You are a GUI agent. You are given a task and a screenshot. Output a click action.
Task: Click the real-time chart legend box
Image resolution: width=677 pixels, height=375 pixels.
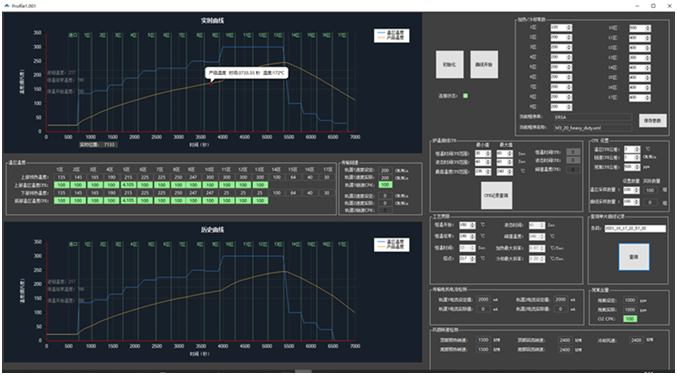[391, 35]
